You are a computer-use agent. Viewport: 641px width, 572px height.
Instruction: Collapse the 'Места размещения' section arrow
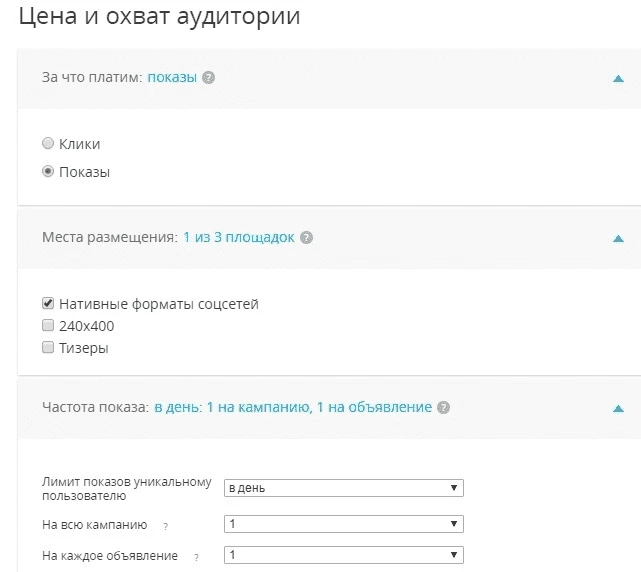619,238
